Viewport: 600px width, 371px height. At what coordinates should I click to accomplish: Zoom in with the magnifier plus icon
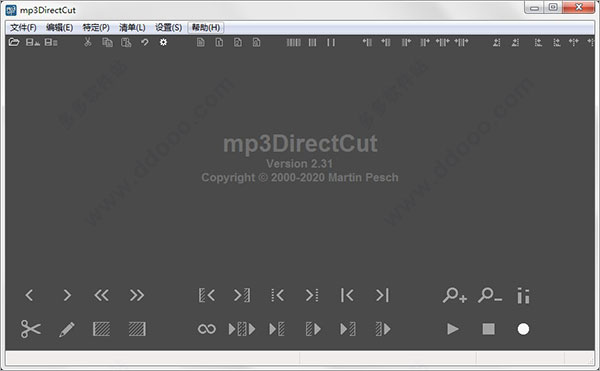coord(455,295)
